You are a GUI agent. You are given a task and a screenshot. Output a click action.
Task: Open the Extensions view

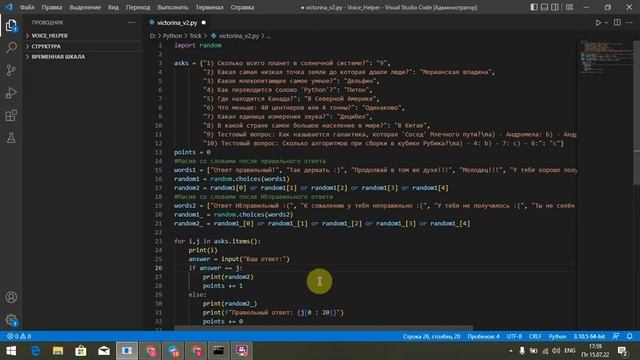click(11, 116)
